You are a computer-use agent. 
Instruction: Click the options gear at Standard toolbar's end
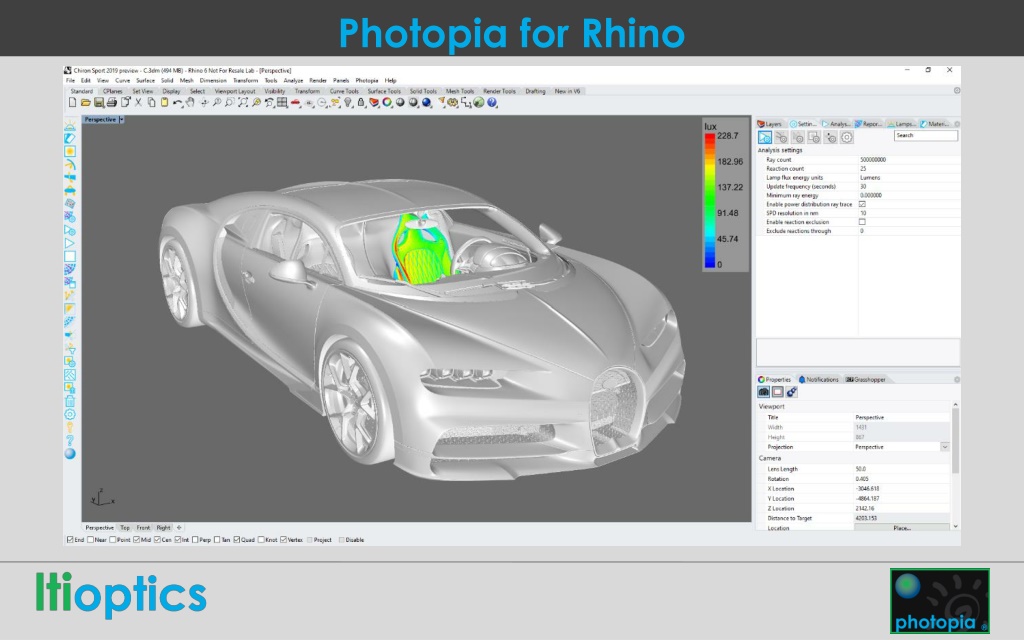957,91
